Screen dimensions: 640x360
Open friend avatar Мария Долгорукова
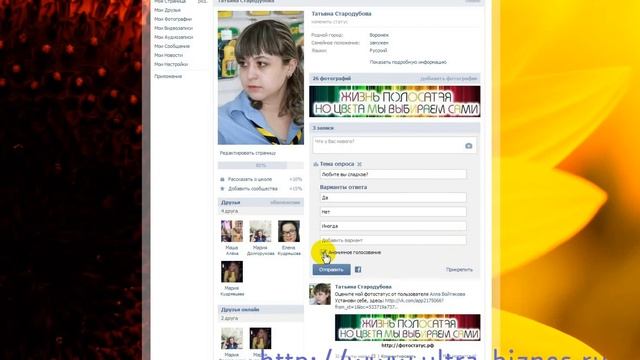(260, 231)
